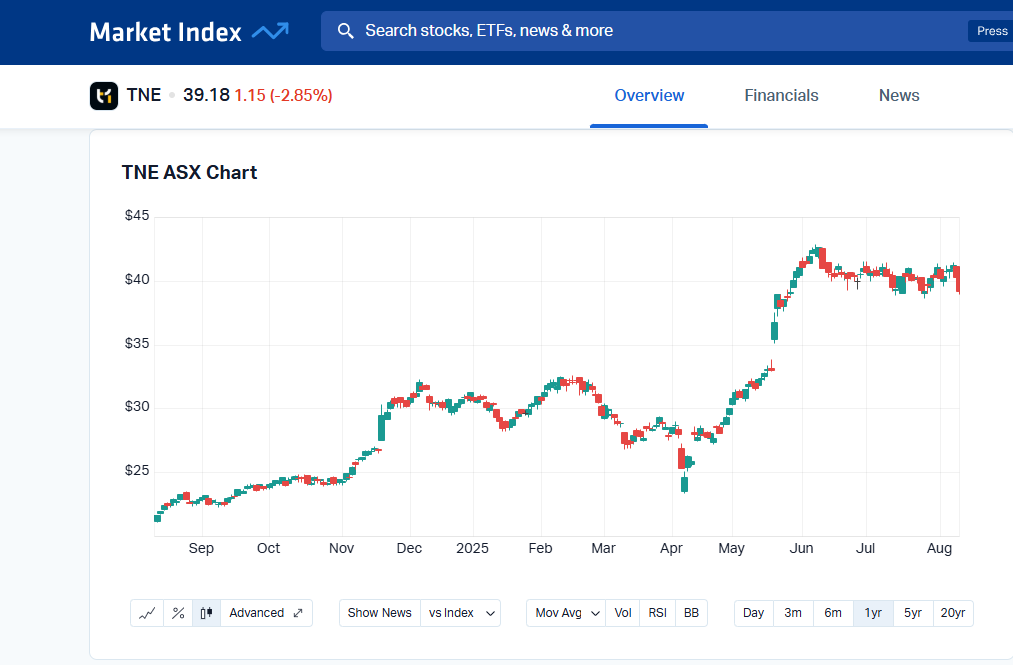Image resolution: width=1013 pixels, height=665 pixels.
Task: Turn on BB Bollinger Bands
Action: click(691, 613)
